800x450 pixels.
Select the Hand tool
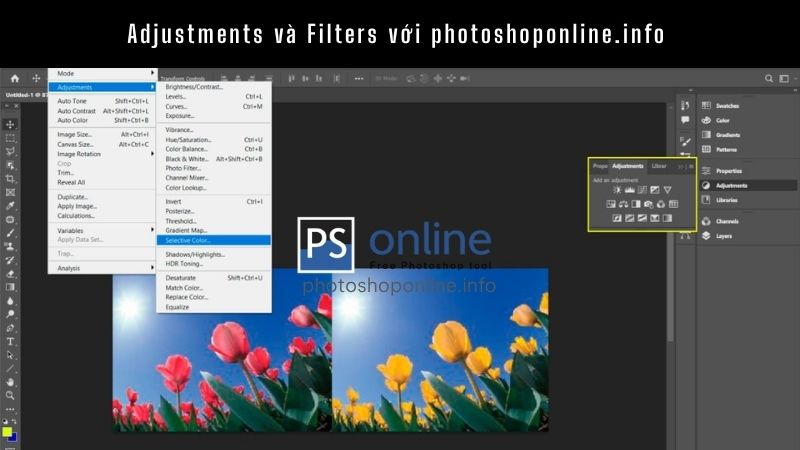tap(10, 382)
